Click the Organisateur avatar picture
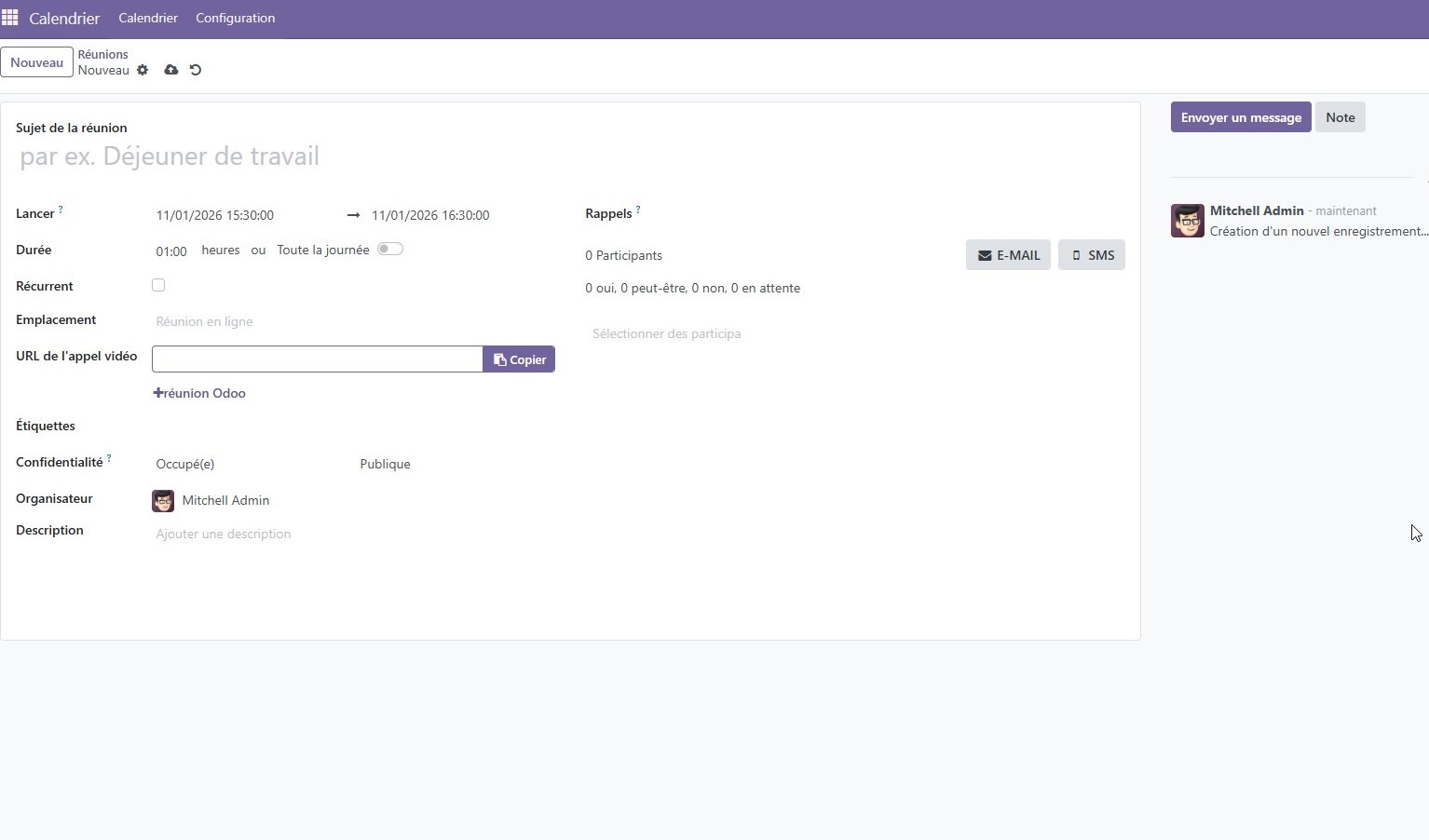 (x=163, y=501)
